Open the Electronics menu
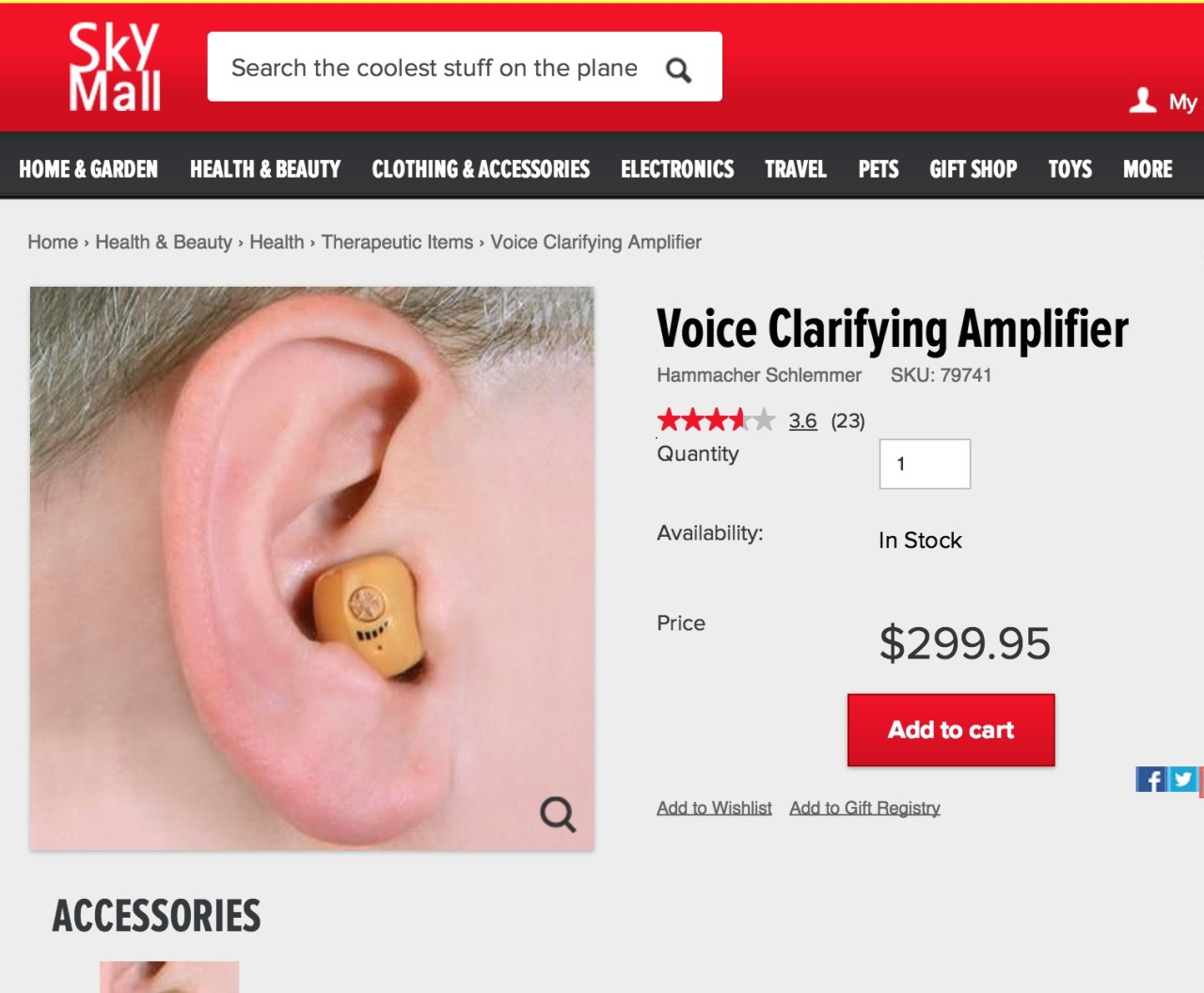The image size is (1204, 993). click(x=677, y=169)
